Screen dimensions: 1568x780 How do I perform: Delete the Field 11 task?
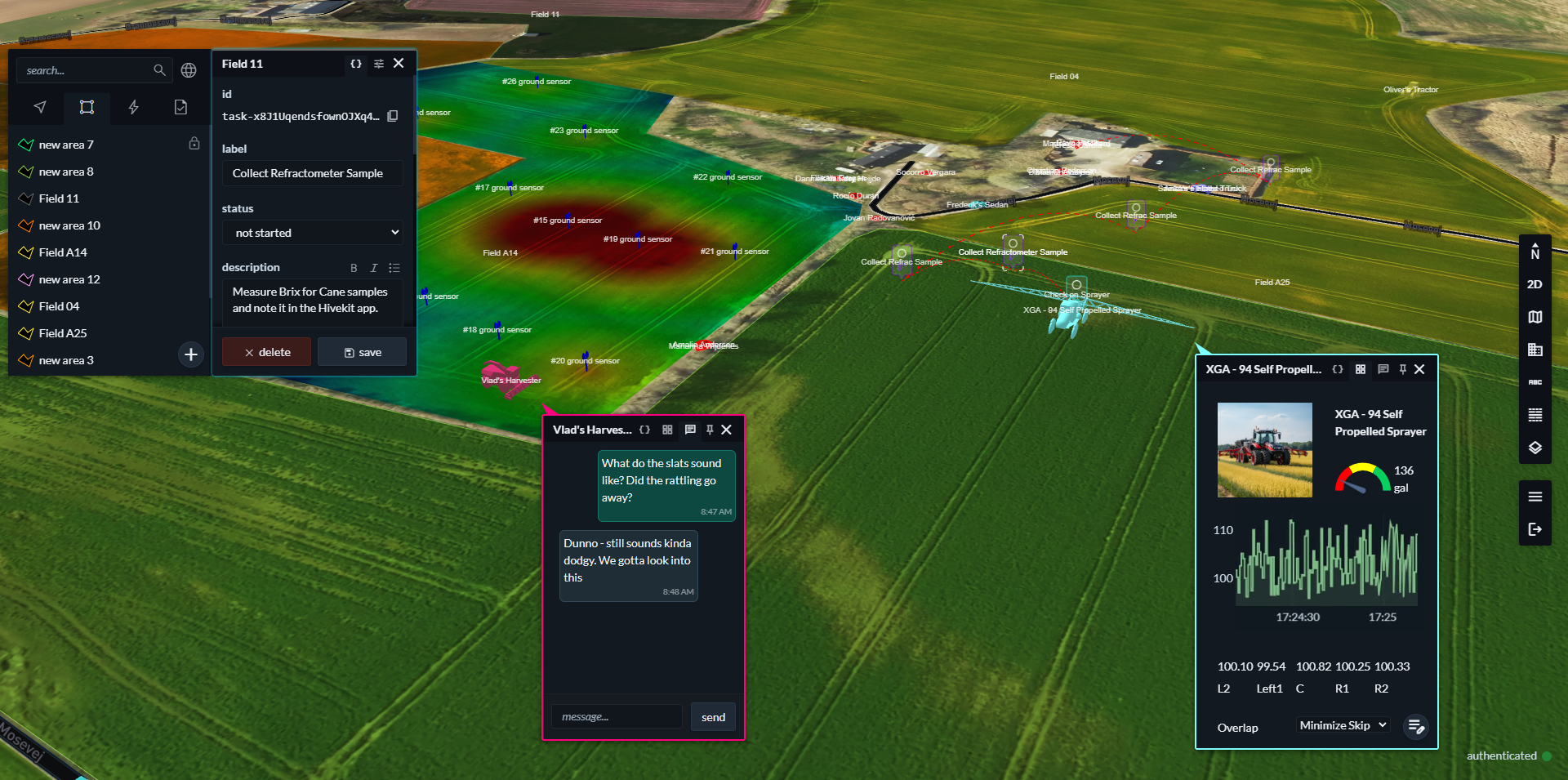[267, 352]
